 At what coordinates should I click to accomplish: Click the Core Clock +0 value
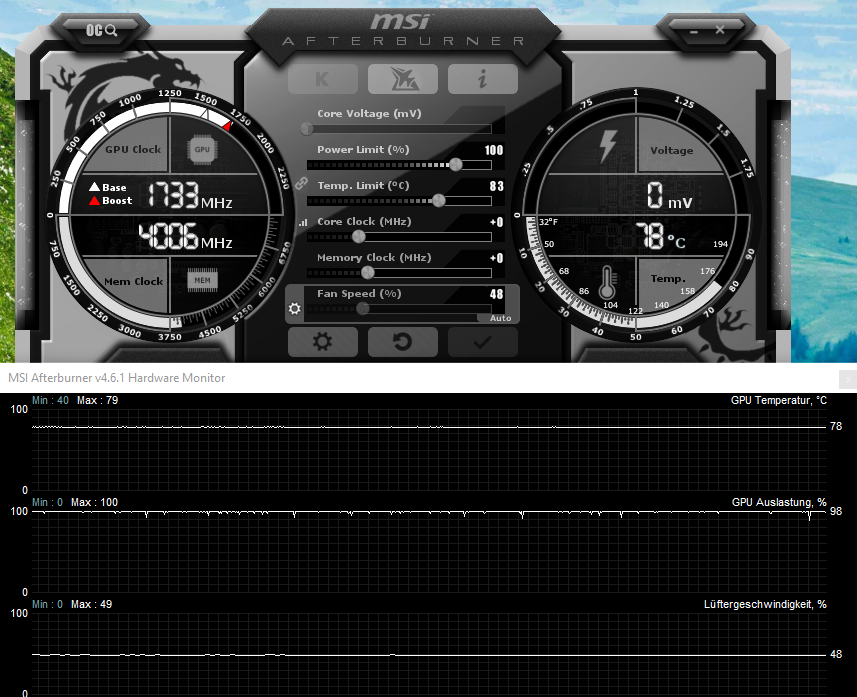click(x=496, y=222)
